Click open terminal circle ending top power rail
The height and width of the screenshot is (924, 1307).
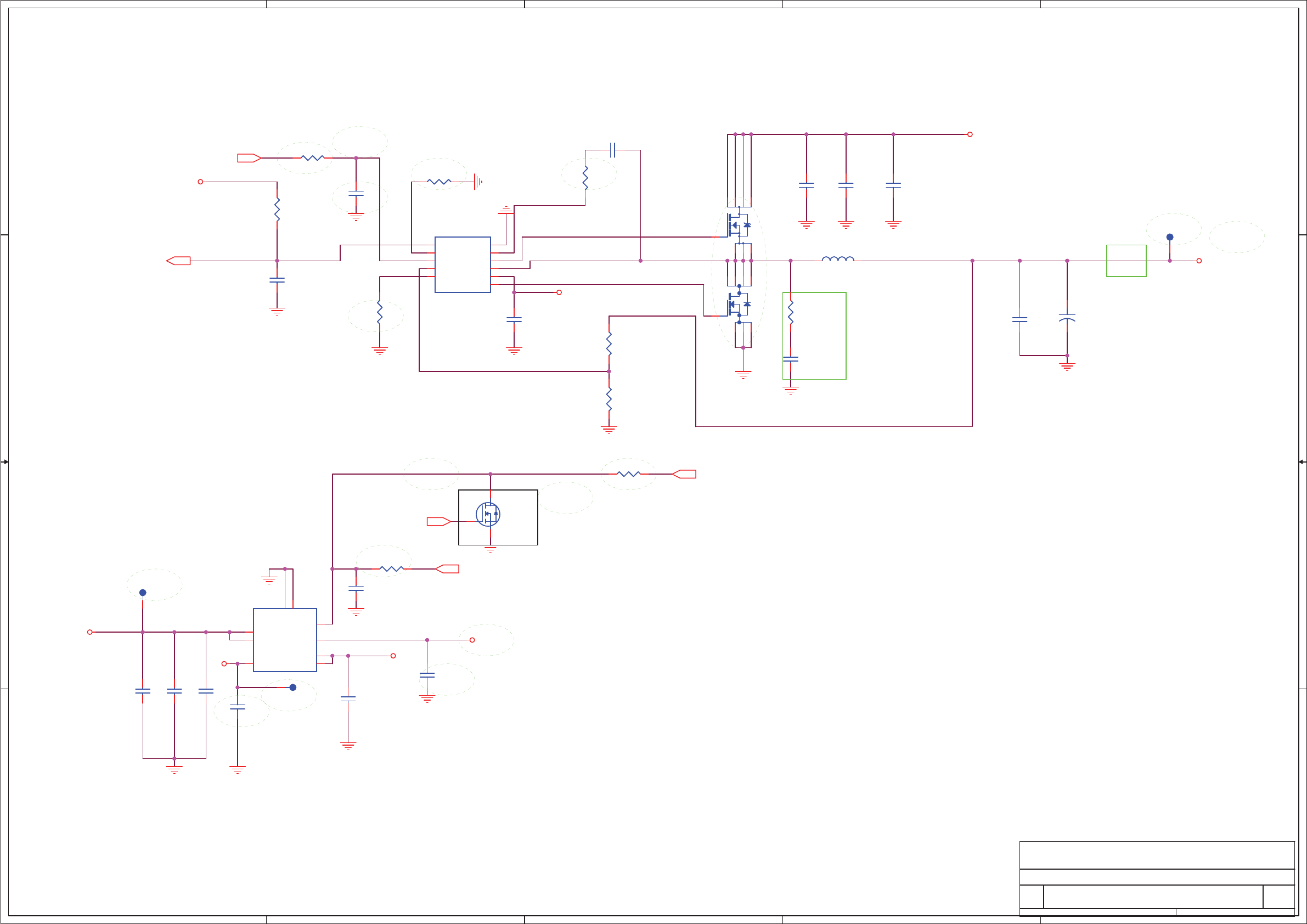pos(970,134)
